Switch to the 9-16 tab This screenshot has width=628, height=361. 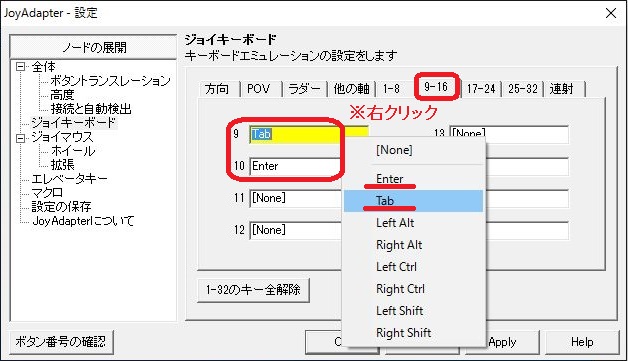pos(436,87)
